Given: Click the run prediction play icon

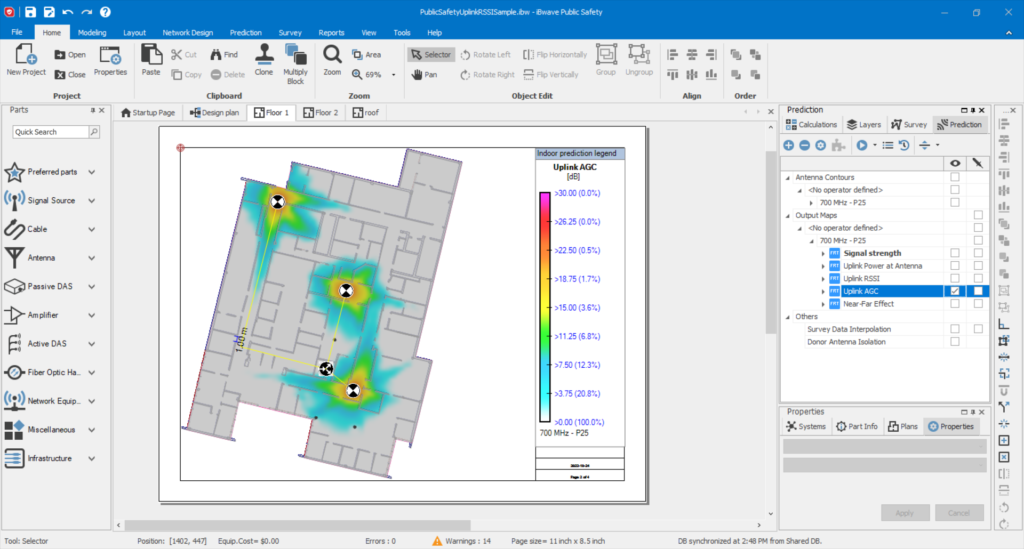Looking at the screenshot, I should [x=861, y=145].
